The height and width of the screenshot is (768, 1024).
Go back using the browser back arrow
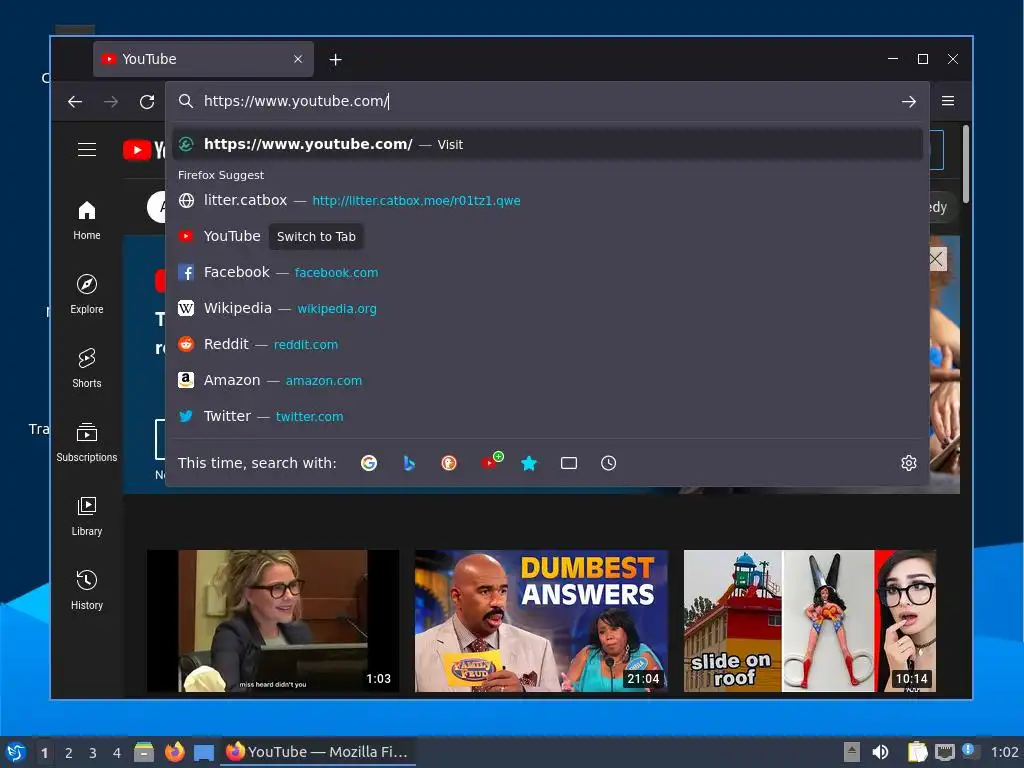tap(75, 101)
